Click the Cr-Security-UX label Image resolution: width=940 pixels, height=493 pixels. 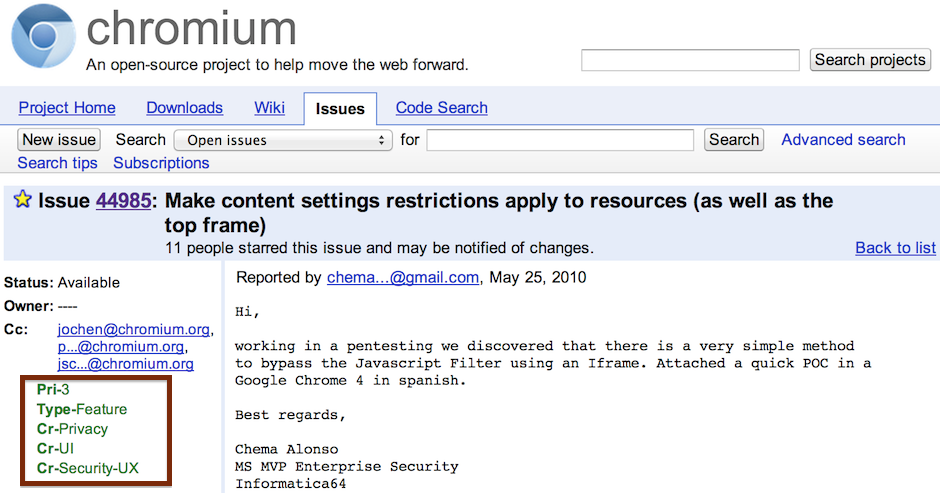pos(88,467)
